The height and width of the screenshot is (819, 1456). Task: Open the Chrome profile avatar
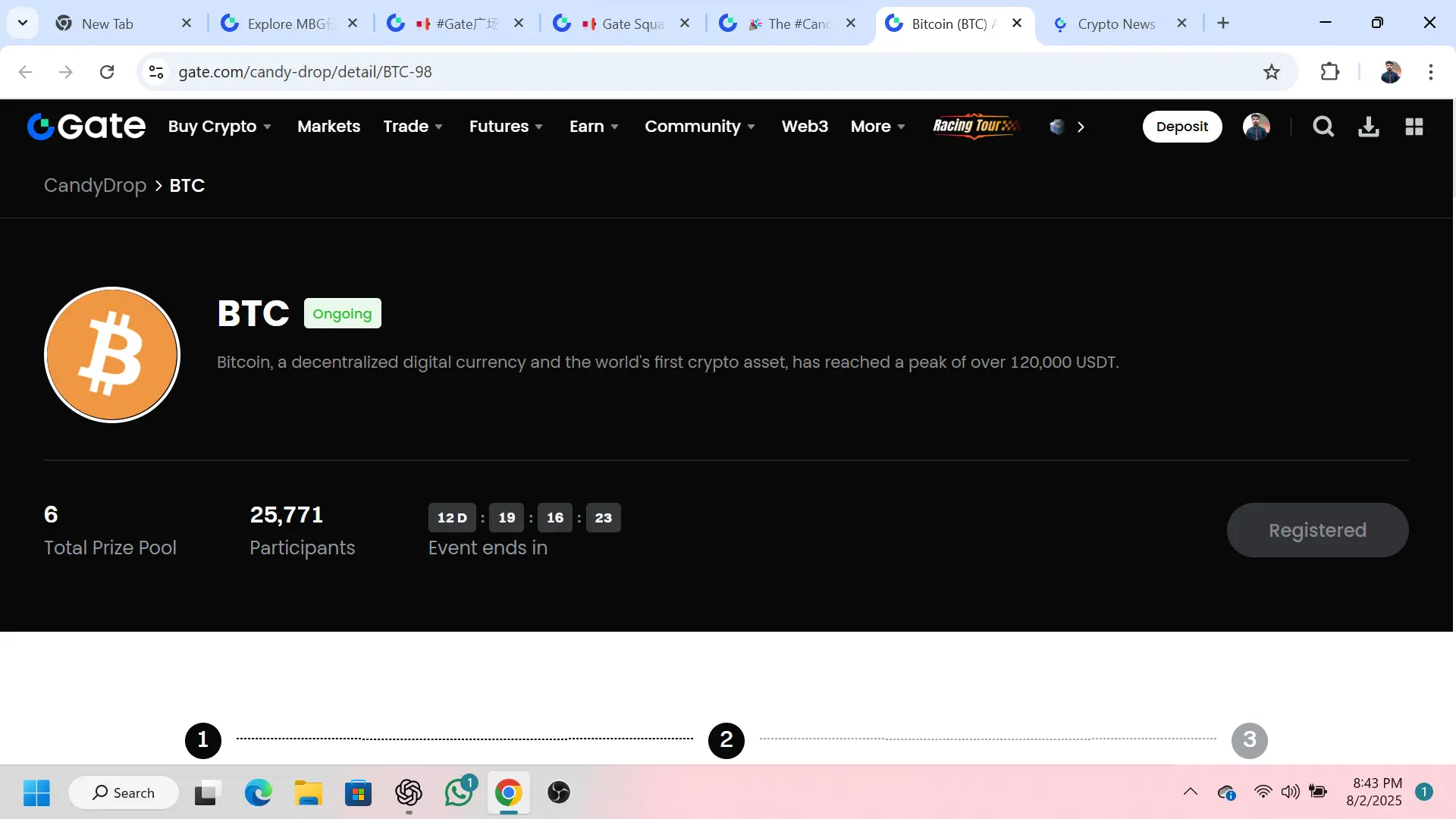[1390, 72]
